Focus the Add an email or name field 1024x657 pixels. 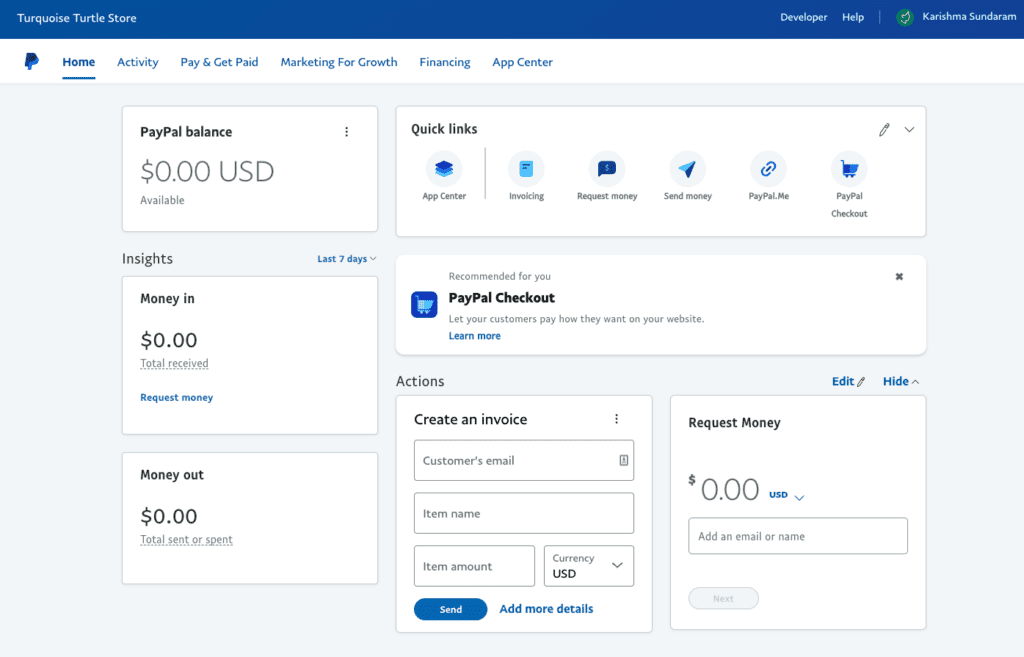pos(798,536)
